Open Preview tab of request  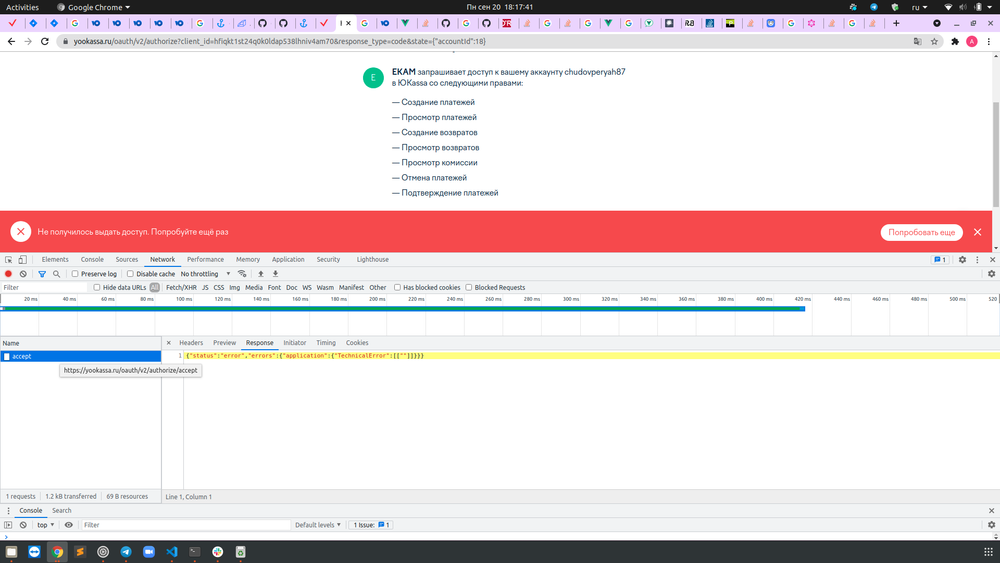pos(224,343)
